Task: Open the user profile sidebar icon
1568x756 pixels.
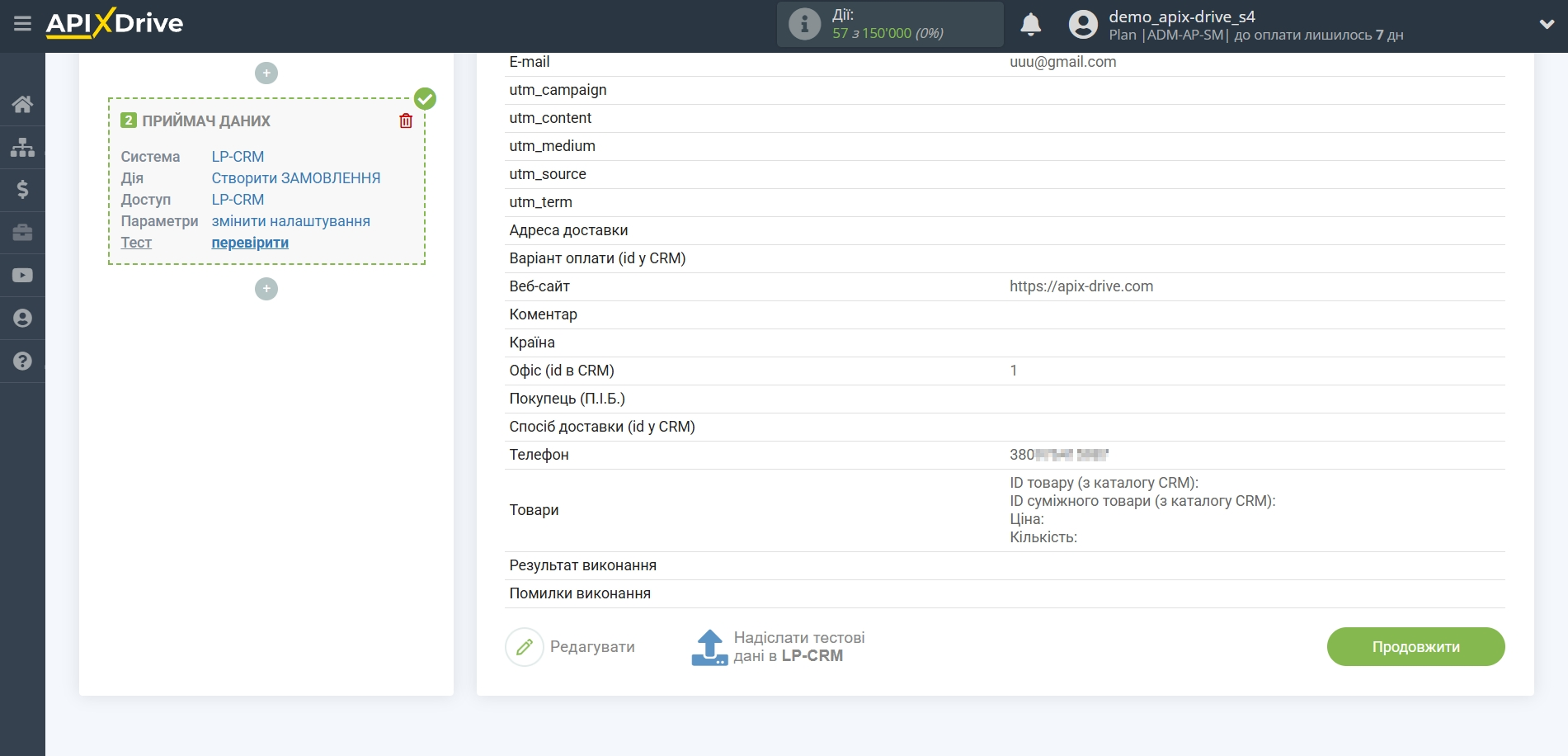Action: (x=22, y=319)
